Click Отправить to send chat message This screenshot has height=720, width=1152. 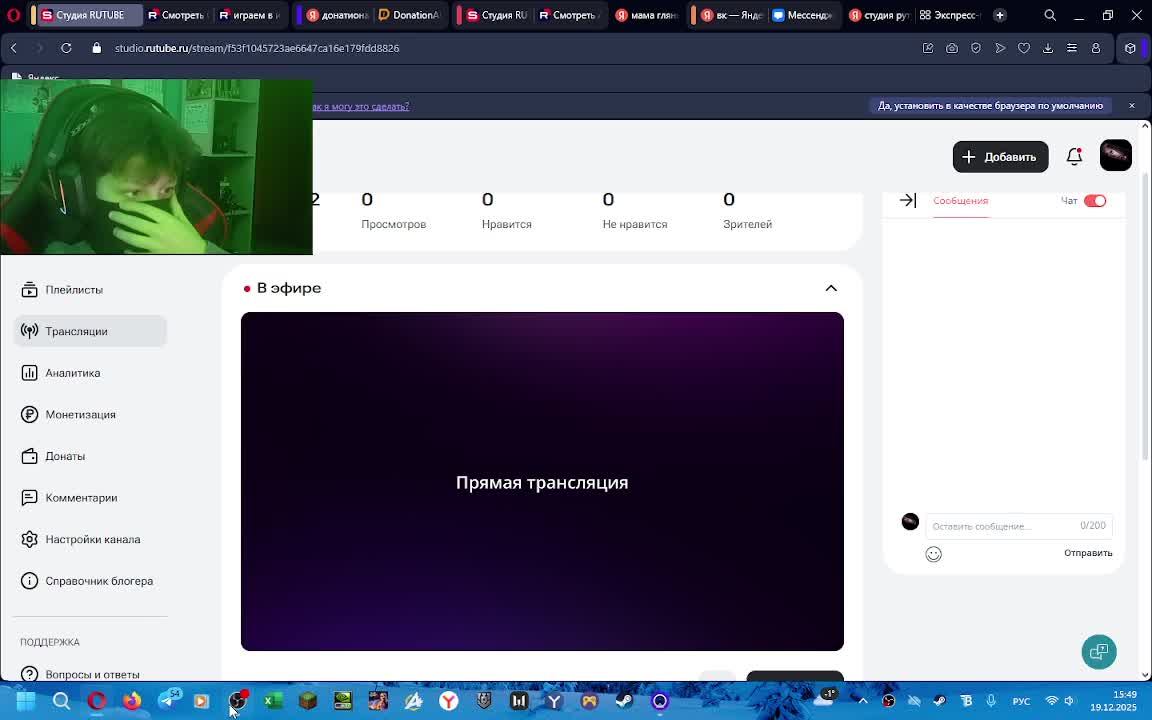pyautogui.click(x=1088, y=552)
